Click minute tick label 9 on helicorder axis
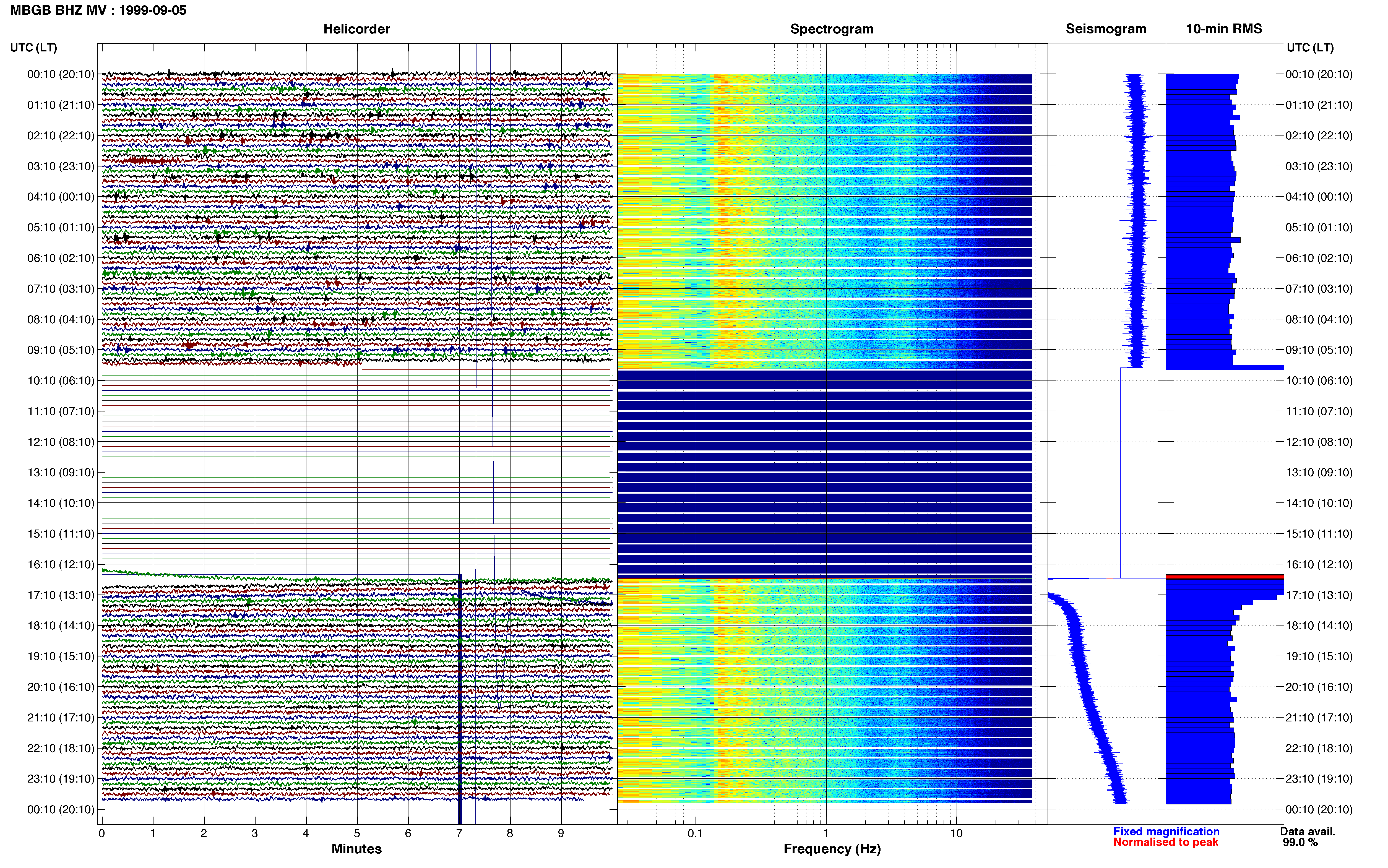 pos(561,833)
